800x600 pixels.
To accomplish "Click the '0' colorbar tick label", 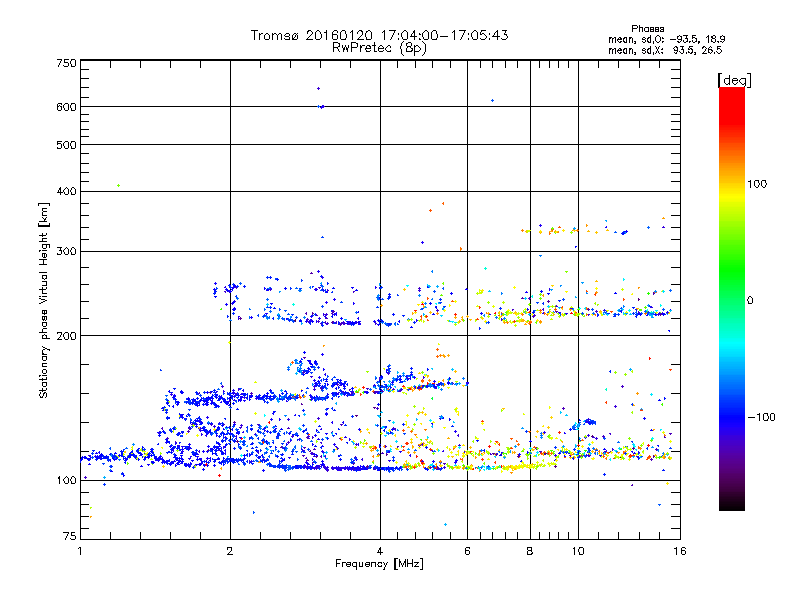I will [x=749, y=300].
